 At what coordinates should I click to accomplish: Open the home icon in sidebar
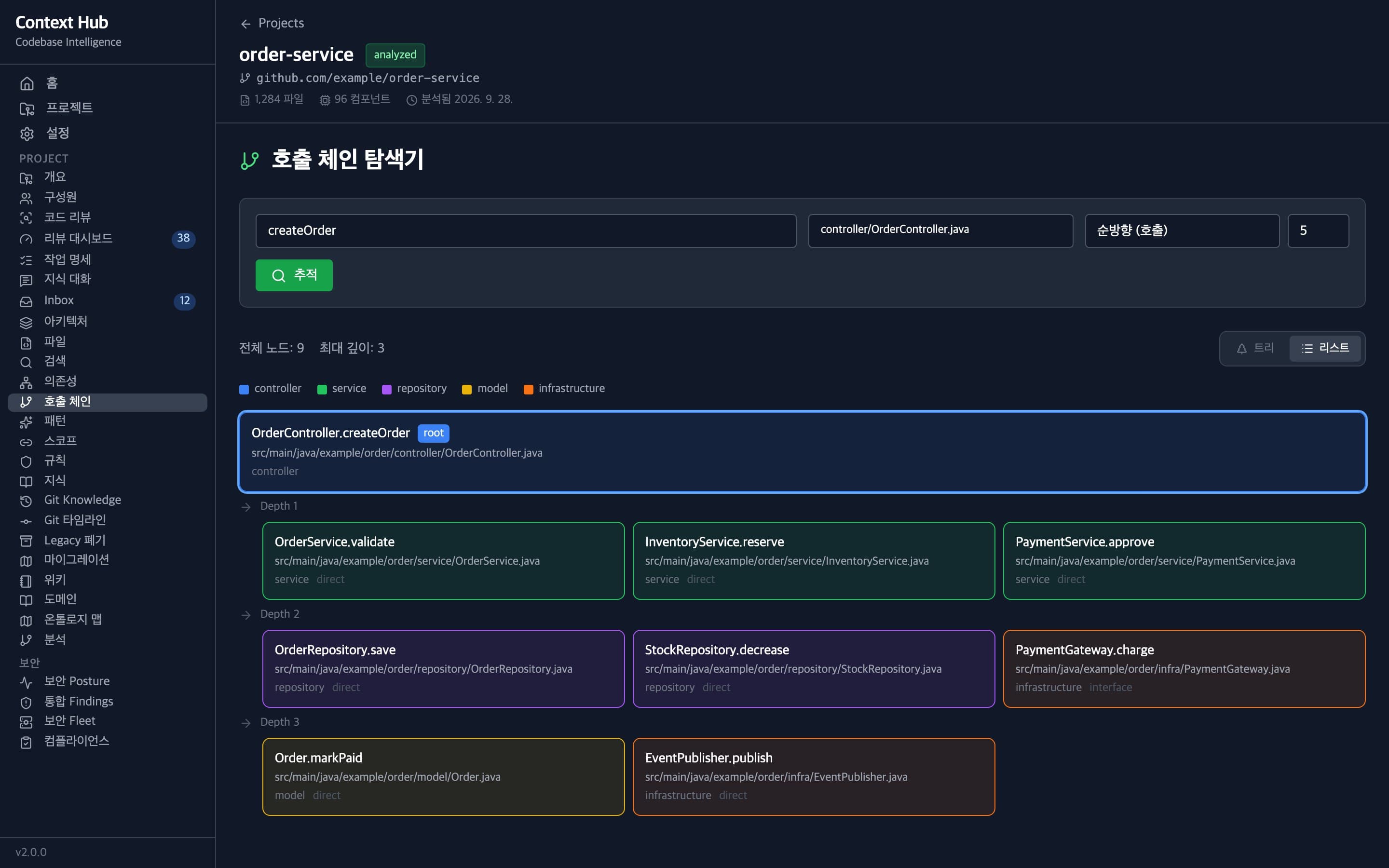[x=27, y=84]
